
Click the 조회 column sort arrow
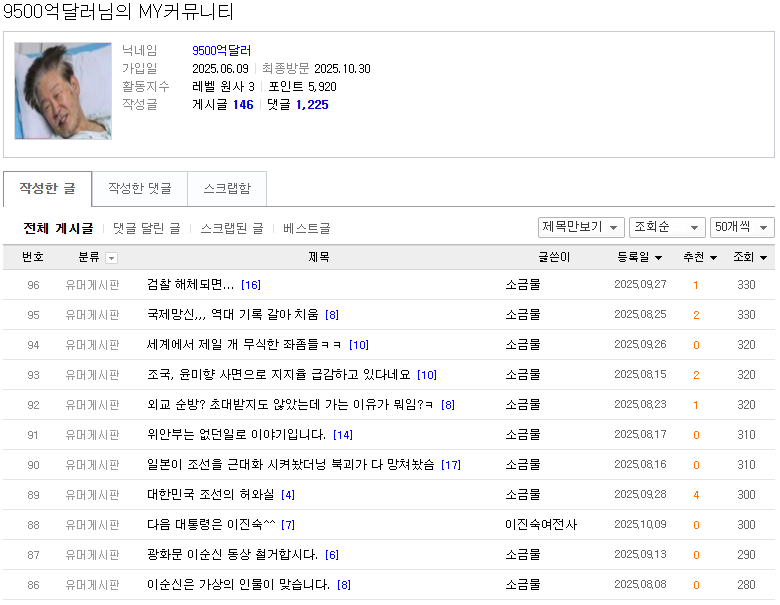pyautogui.click(x=763, y=258)
